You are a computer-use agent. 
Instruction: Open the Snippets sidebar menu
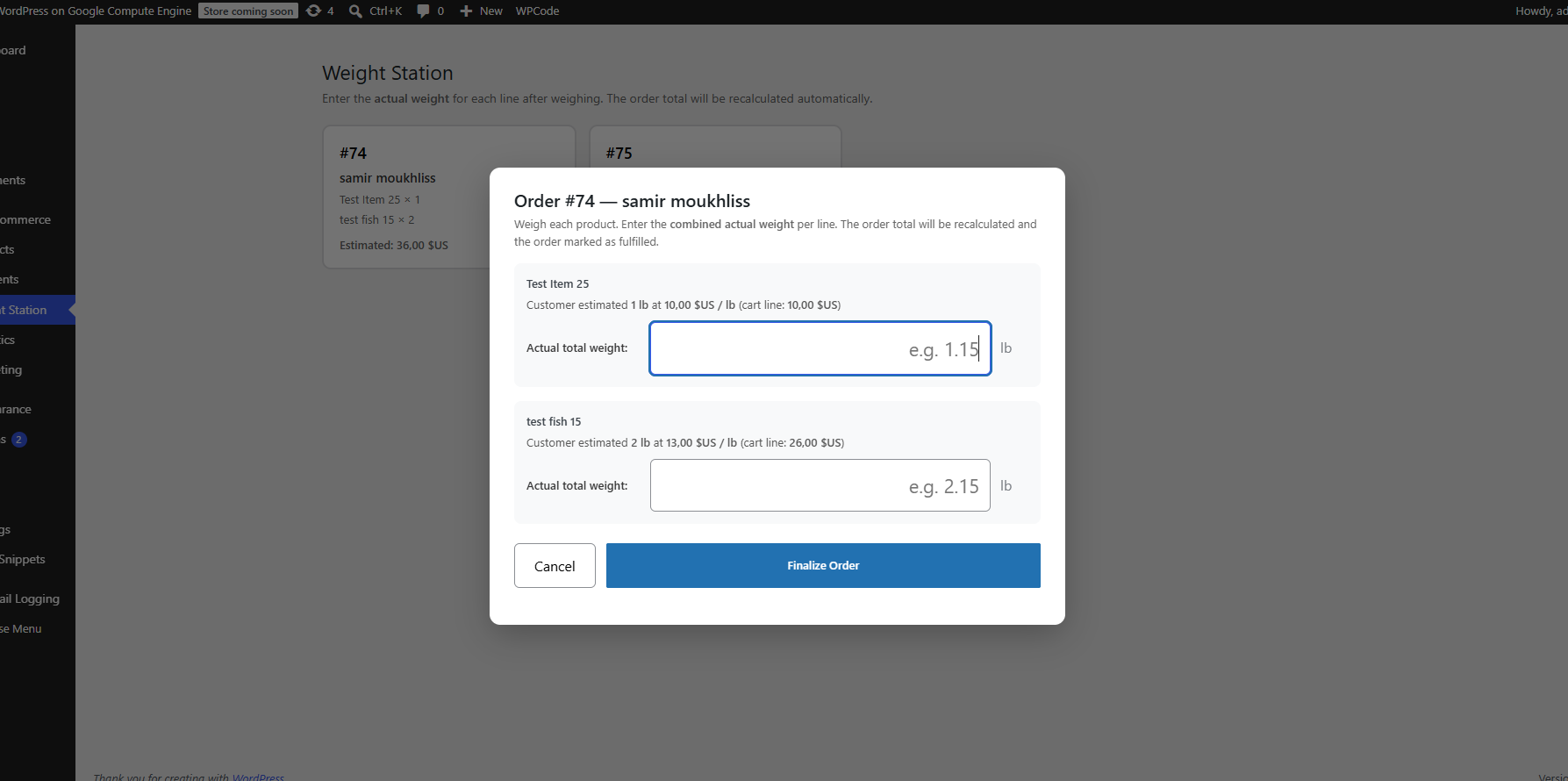(x=23, y=560)
